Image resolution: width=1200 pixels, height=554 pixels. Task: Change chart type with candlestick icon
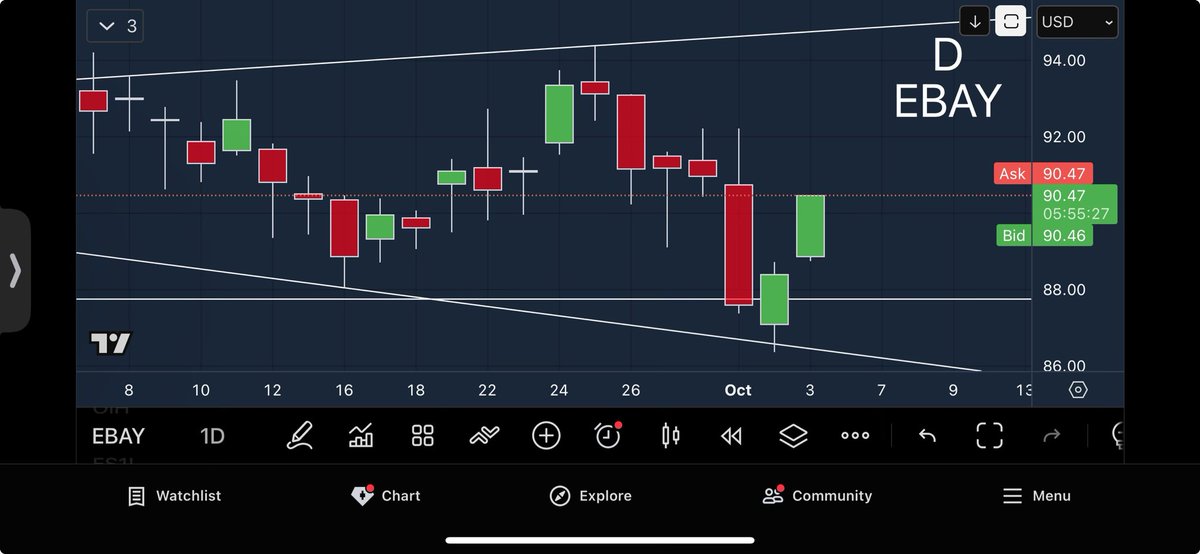[670, 435]
